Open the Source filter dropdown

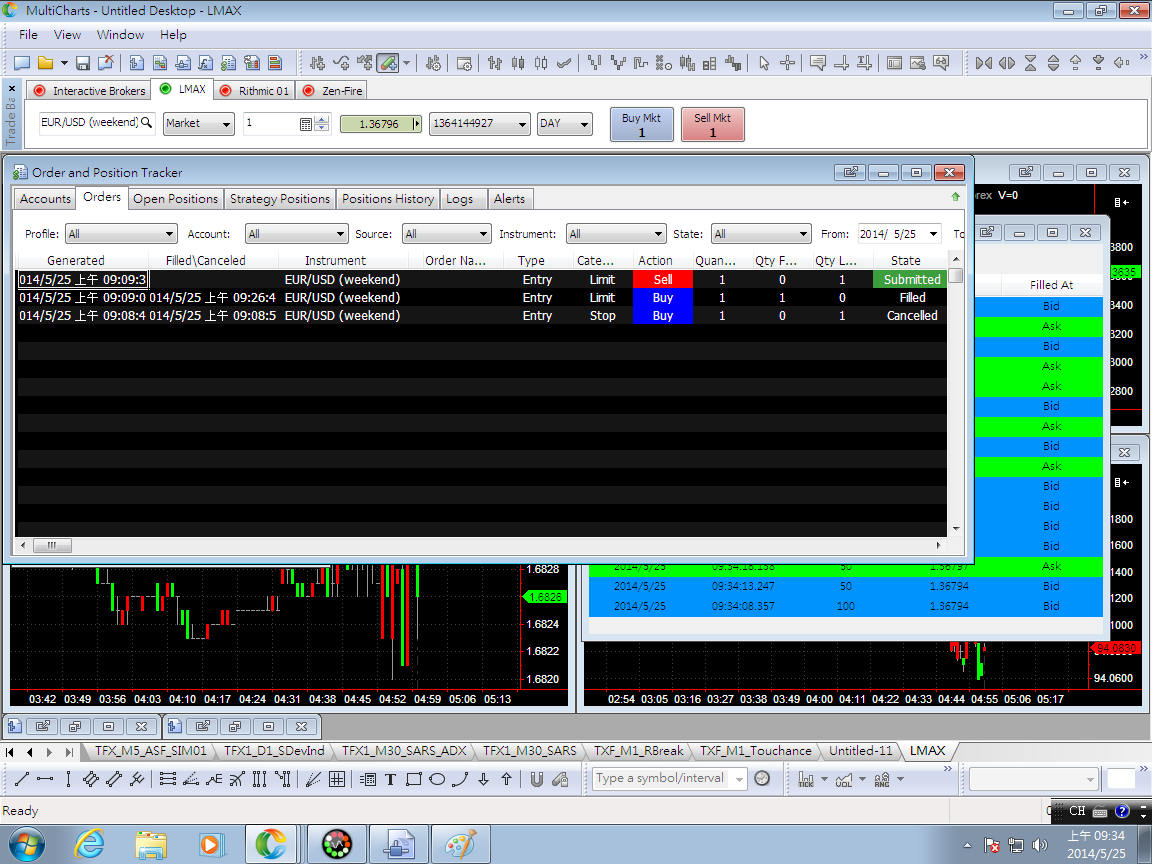point(447,234)
